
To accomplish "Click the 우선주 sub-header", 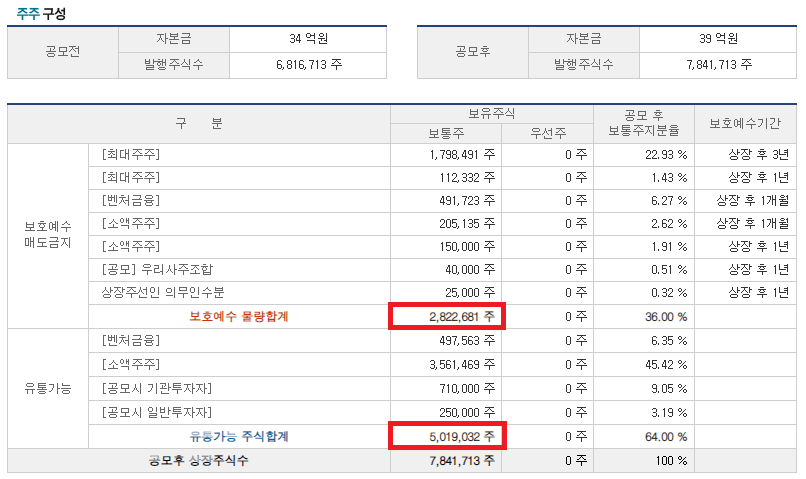I will [x=548, y=134].
